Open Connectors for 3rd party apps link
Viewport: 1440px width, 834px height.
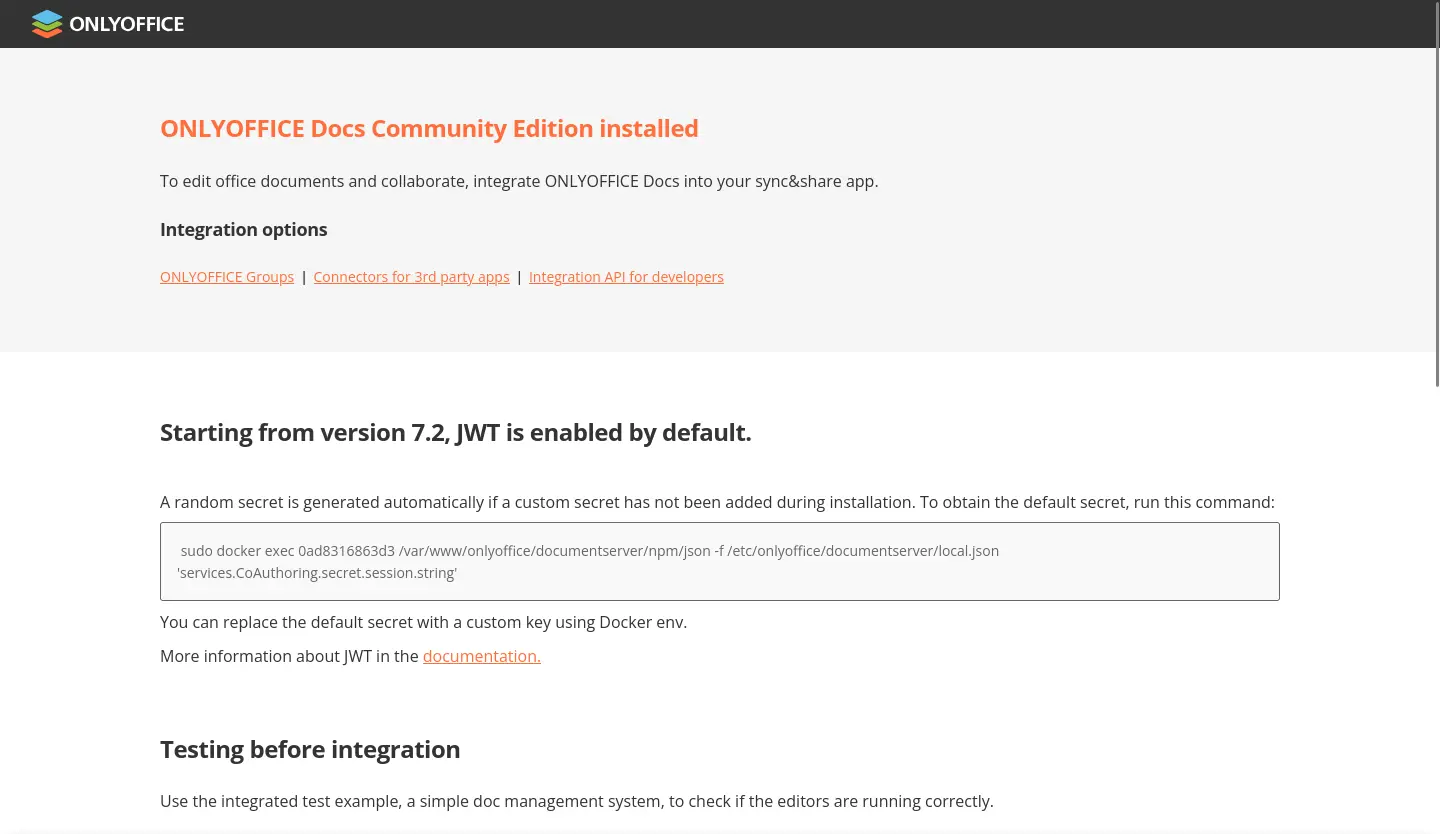tap(411, 277)
